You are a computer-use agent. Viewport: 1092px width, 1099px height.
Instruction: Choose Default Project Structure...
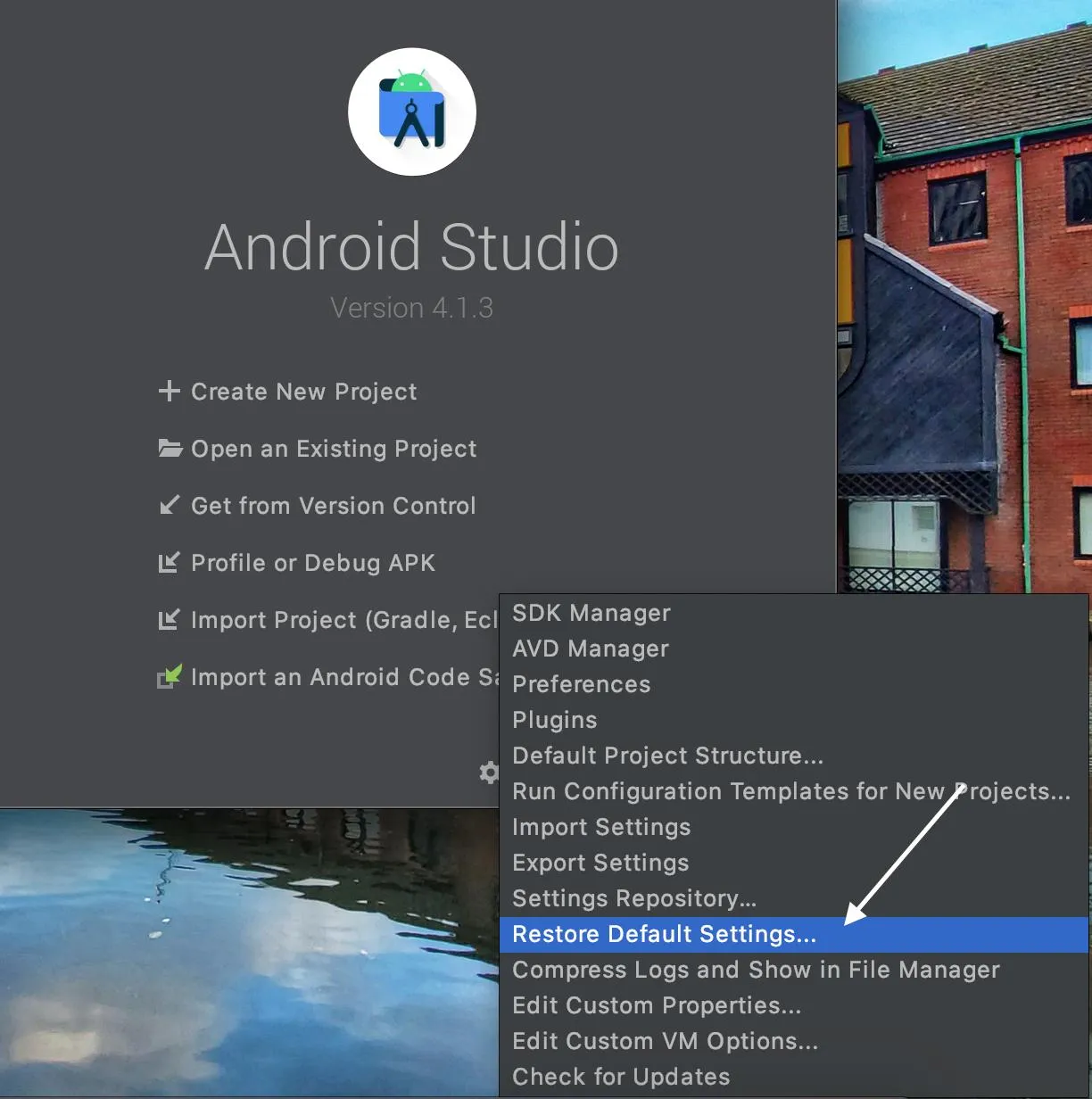[x=794, y=756]
